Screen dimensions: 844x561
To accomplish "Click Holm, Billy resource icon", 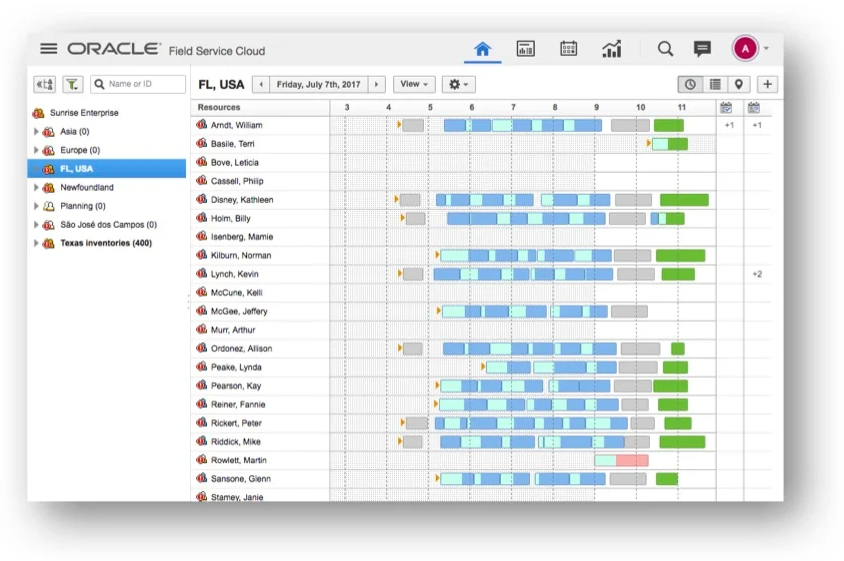I will (202, 218).
